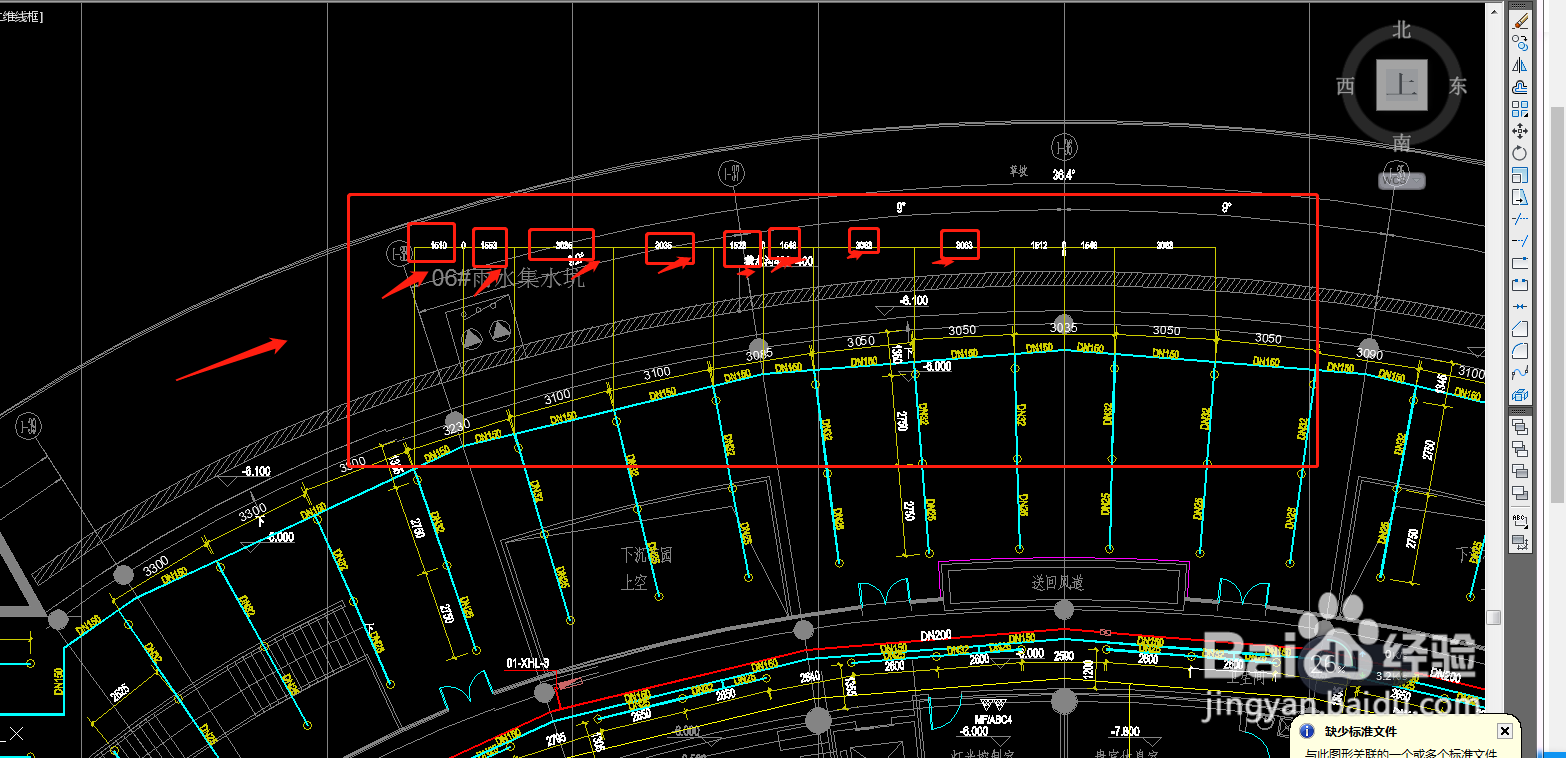Select the Break tool
The width and height of the screenshot is (1566, 758).
click(1520, 284)
